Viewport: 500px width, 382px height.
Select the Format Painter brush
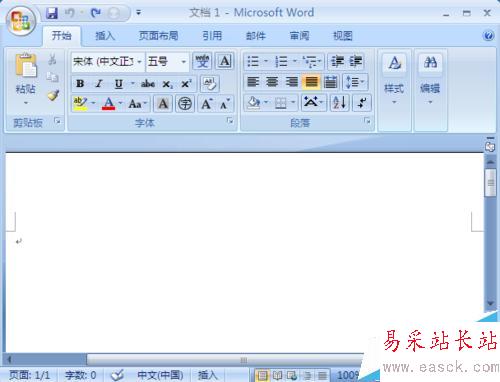pos(53,96)
